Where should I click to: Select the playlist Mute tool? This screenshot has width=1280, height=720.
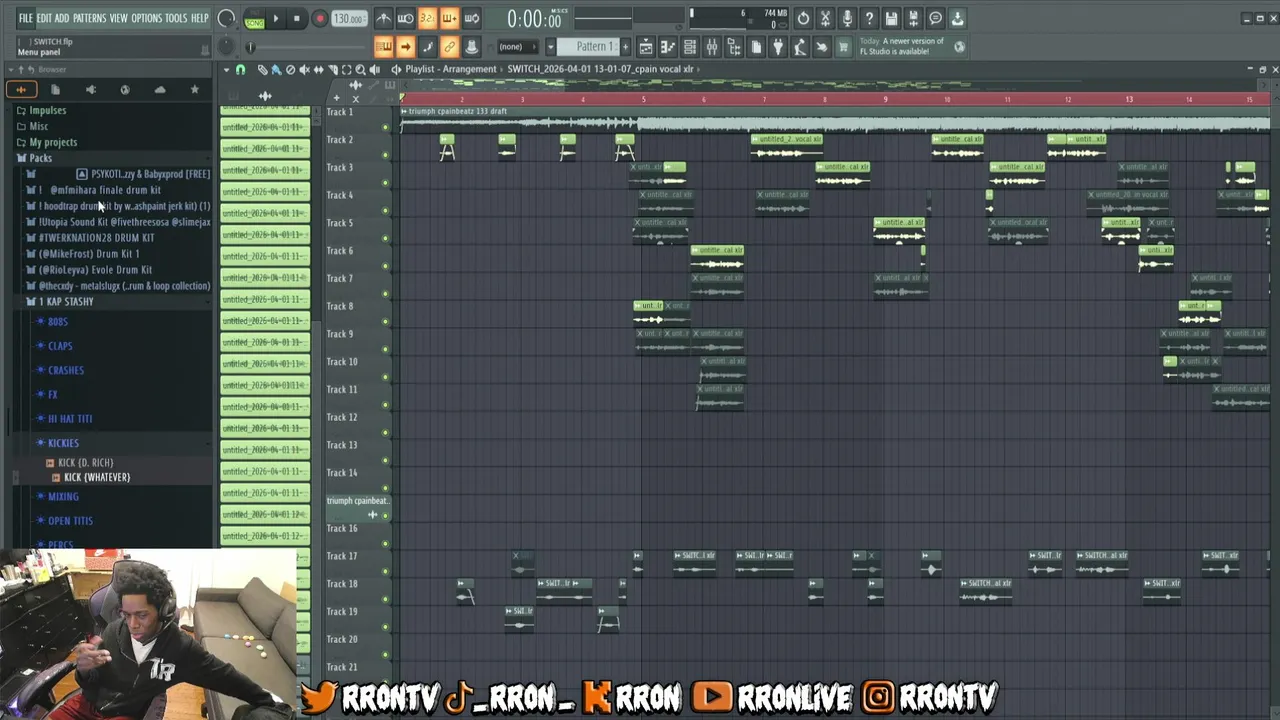(304, 69)
